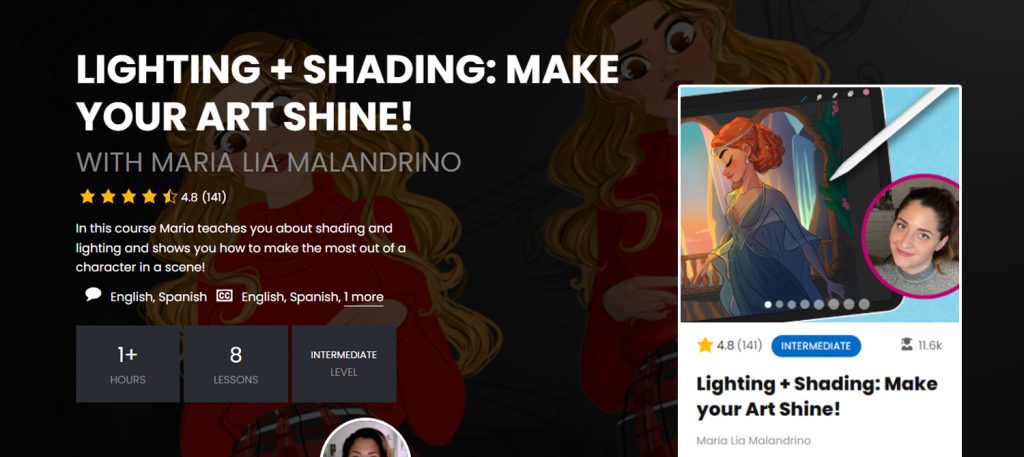Click the half-filled star in header rating

[x=170, y=197]
